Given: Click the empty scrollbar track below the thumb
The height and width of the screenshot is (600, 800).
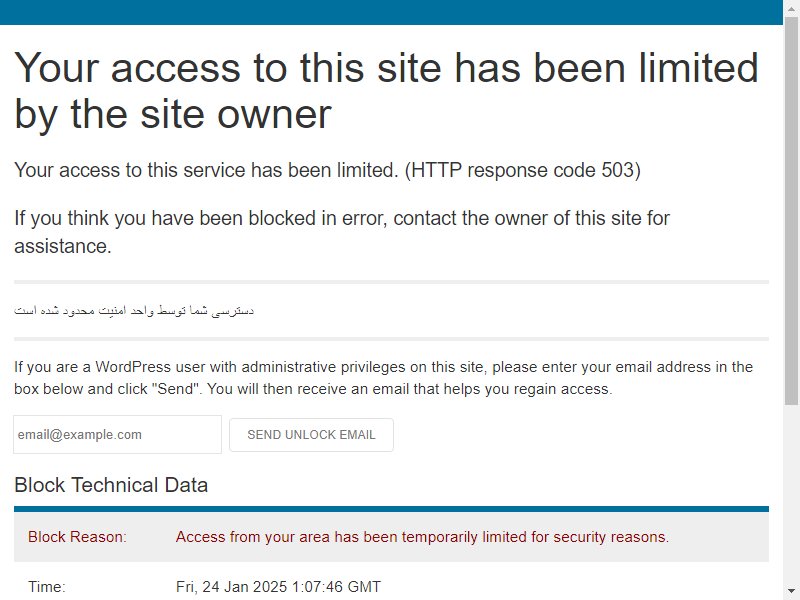Looking at the screenshot, I should 791,494.
